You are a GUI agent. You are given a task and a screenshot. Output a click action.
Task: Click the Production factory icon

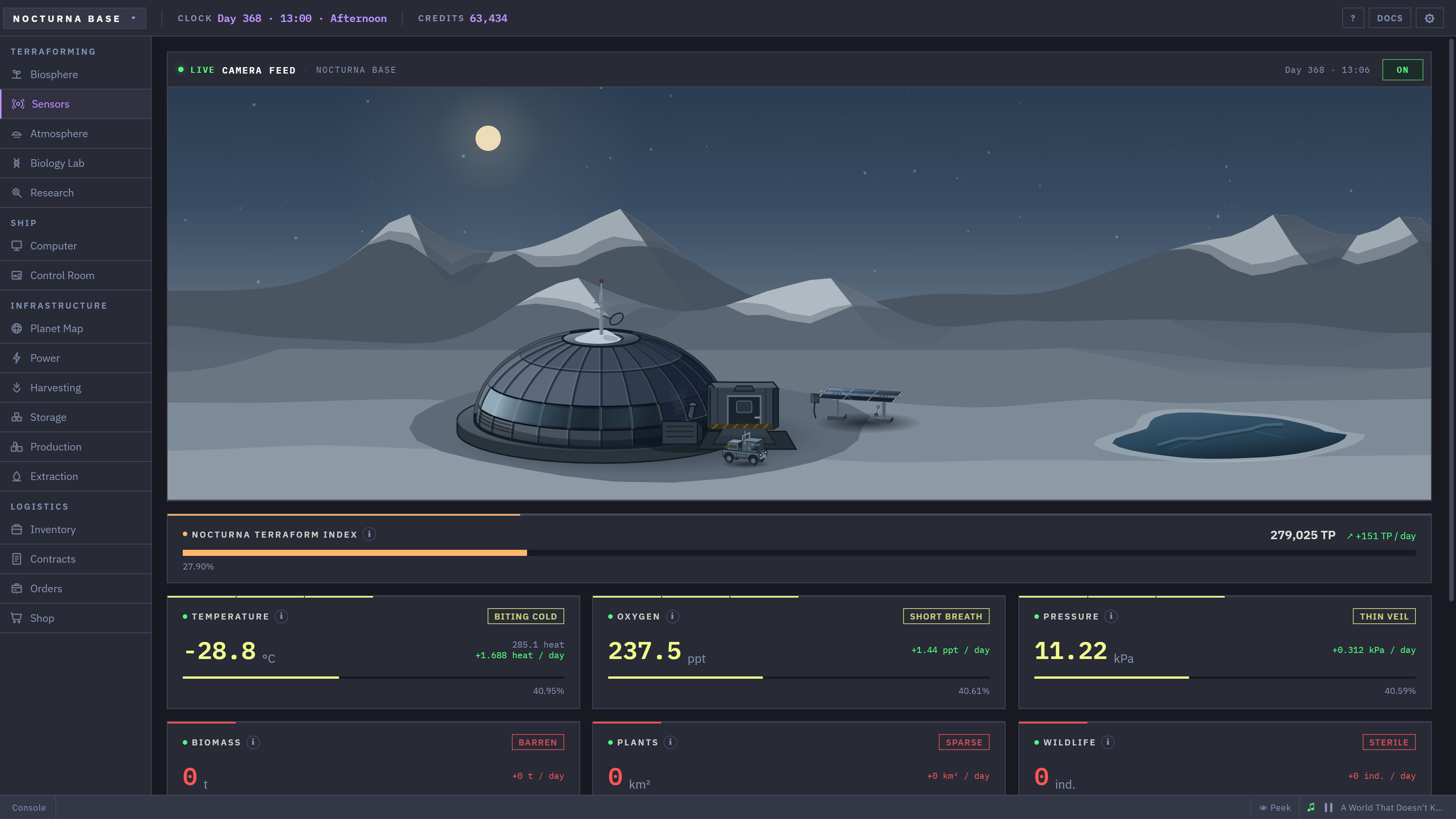[17, 447]
